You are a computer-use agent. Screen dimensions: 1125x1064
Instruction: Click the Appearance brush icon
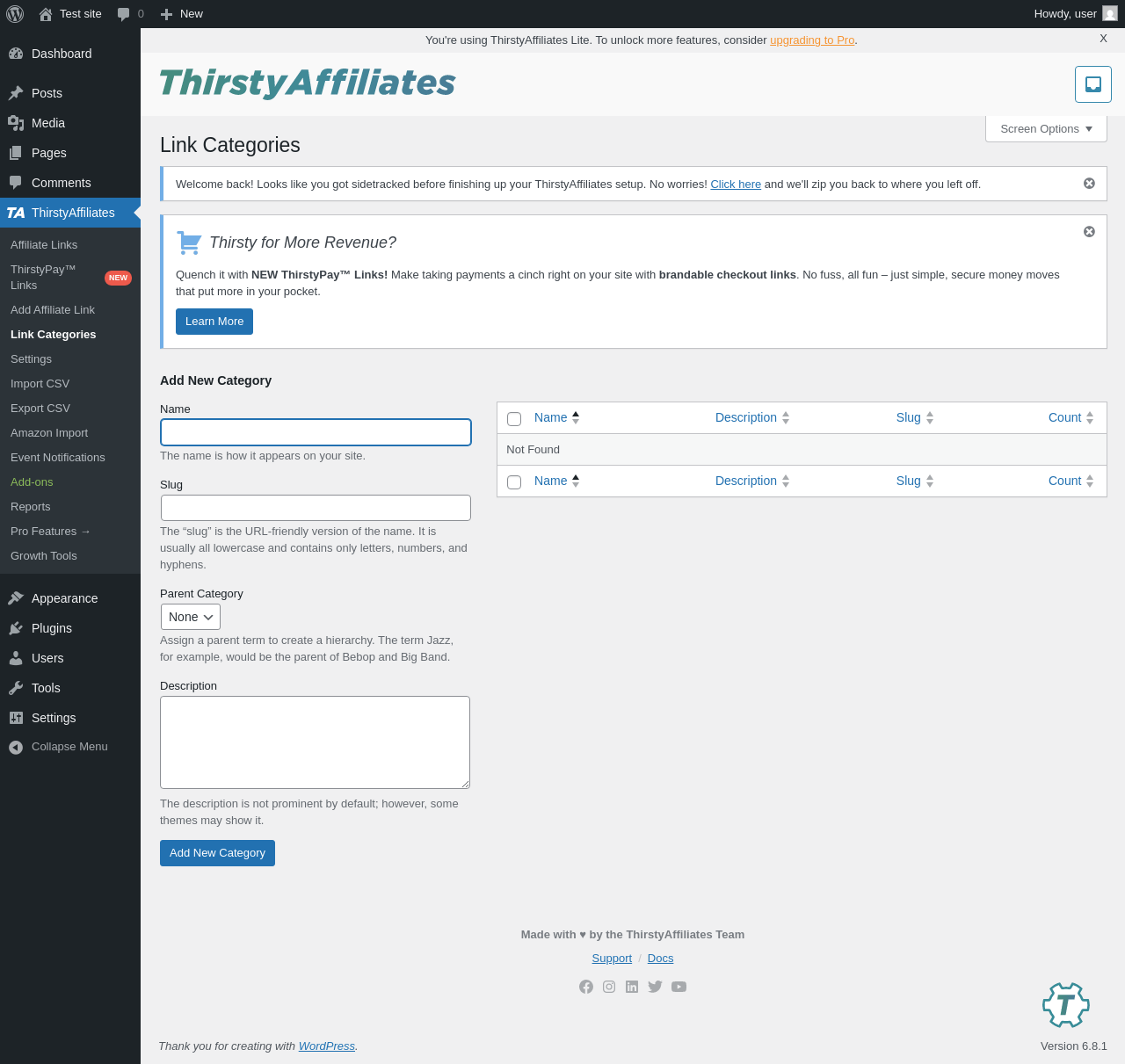16,598
